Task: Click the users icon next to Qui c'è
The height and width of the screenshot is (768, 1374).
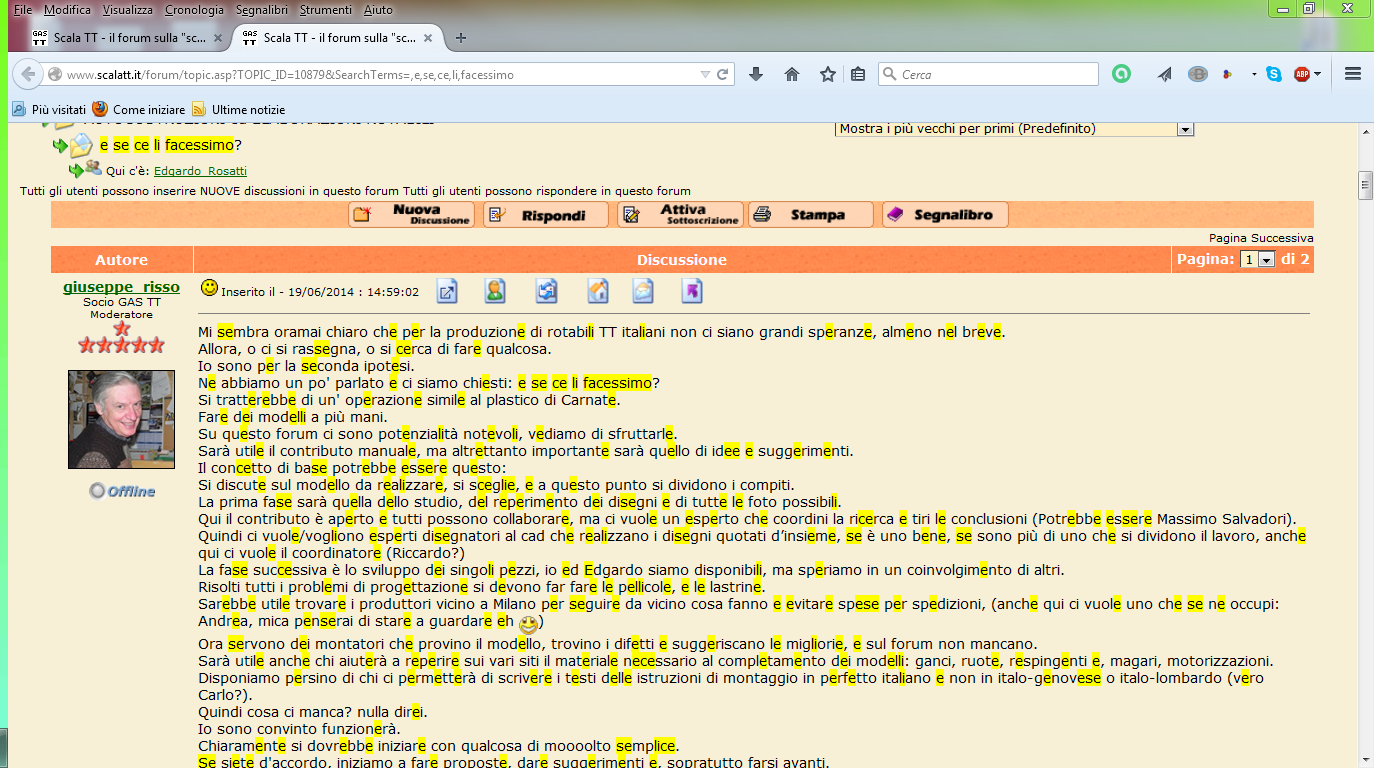Action: (x=93, y=168)
